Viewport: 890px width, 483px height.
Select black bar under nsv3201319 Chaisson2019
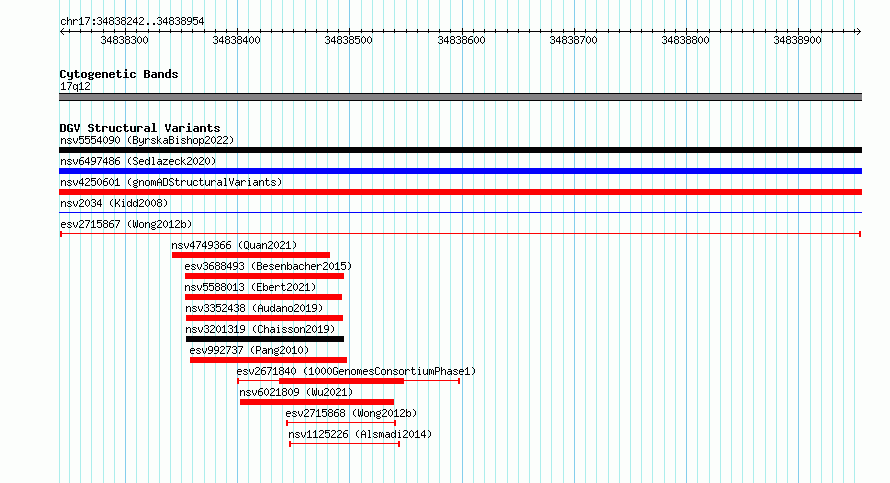(265, 339)
